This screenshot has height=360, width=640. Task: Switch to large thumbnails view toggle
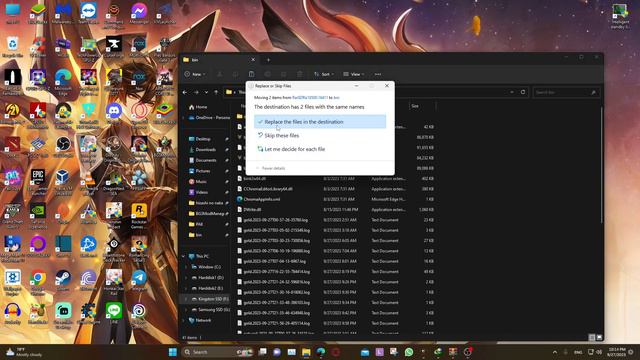click(599, 338)
